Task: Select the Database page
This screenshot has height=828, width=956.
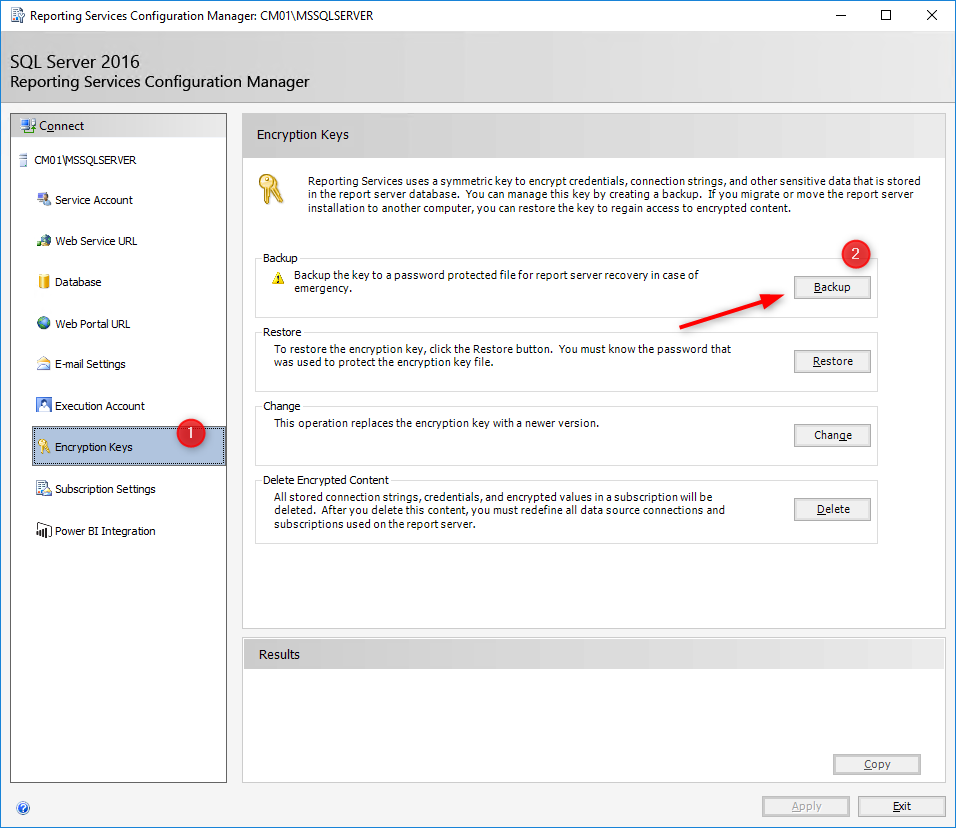Action: coord(78,282)
